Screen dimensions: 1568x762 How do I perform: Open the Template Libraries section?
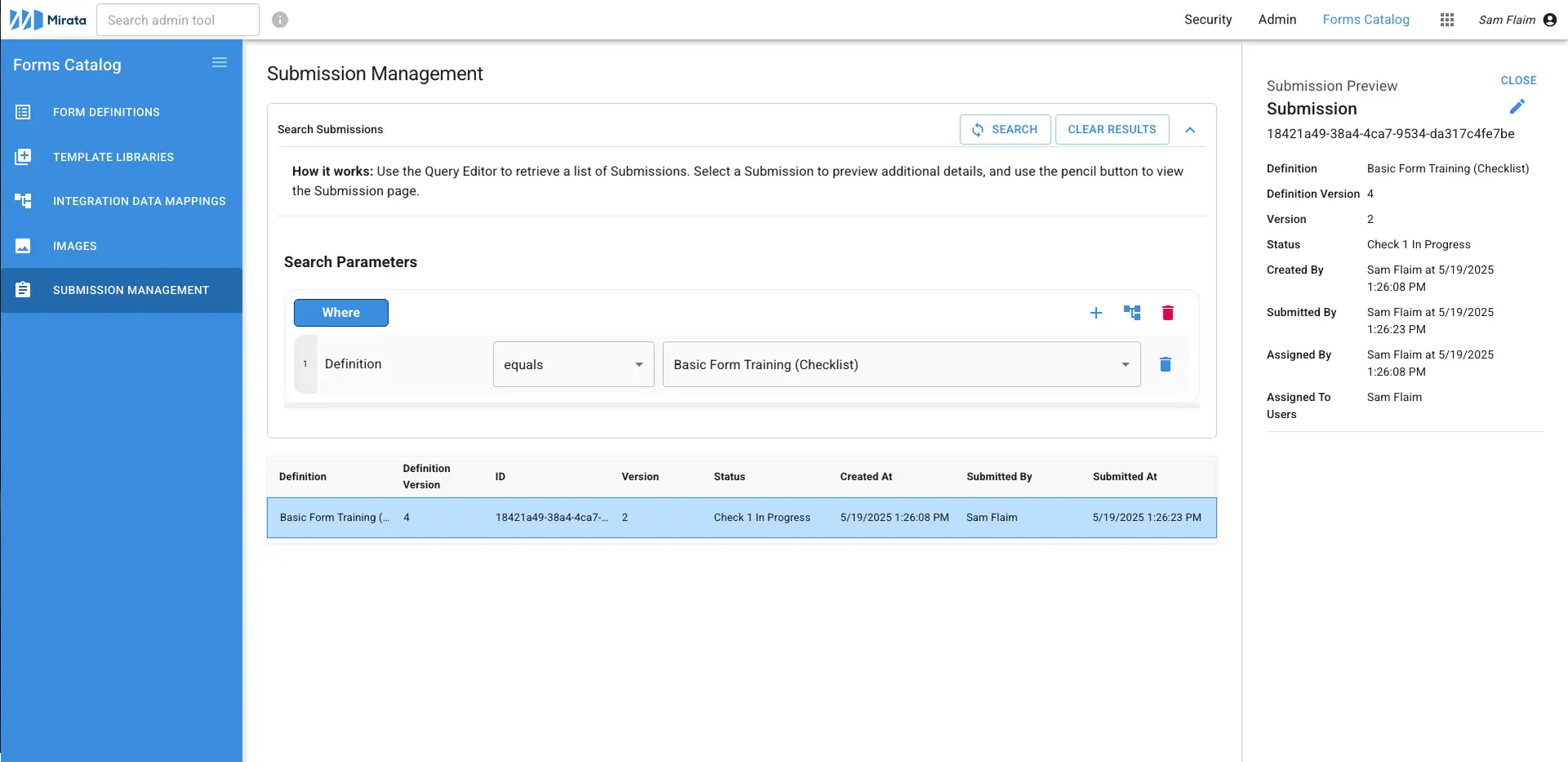pos(112,157)
